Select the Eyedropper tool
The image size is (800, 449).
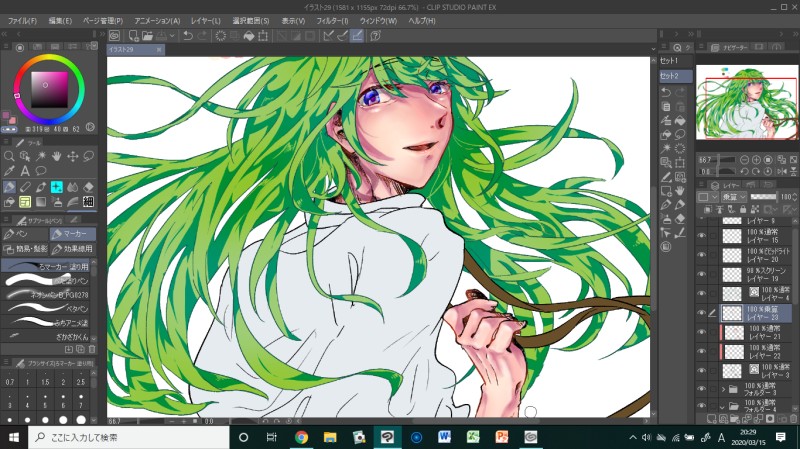(9, 171)
